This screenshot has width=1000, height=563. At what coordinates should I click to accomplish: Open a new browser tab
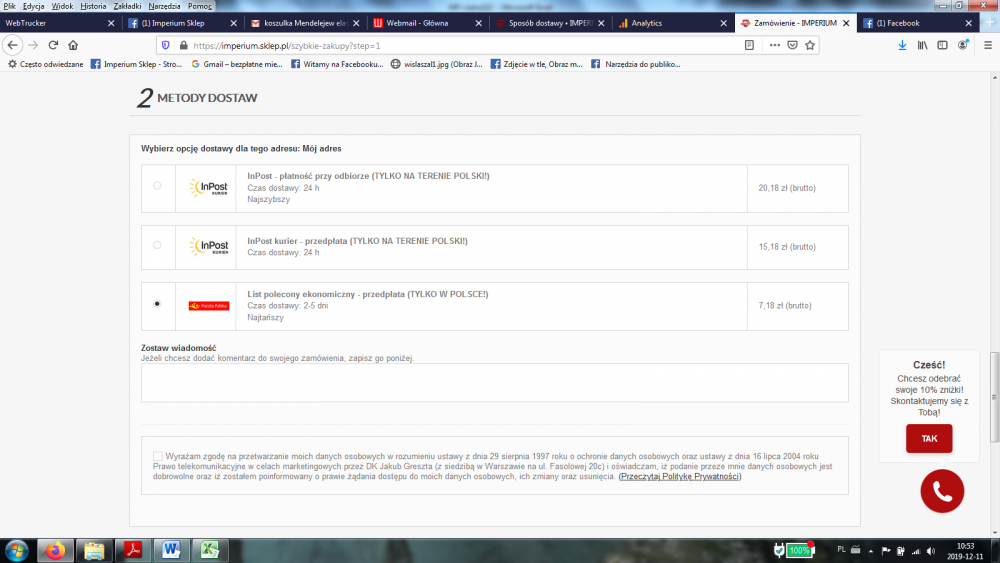(990, 22)
